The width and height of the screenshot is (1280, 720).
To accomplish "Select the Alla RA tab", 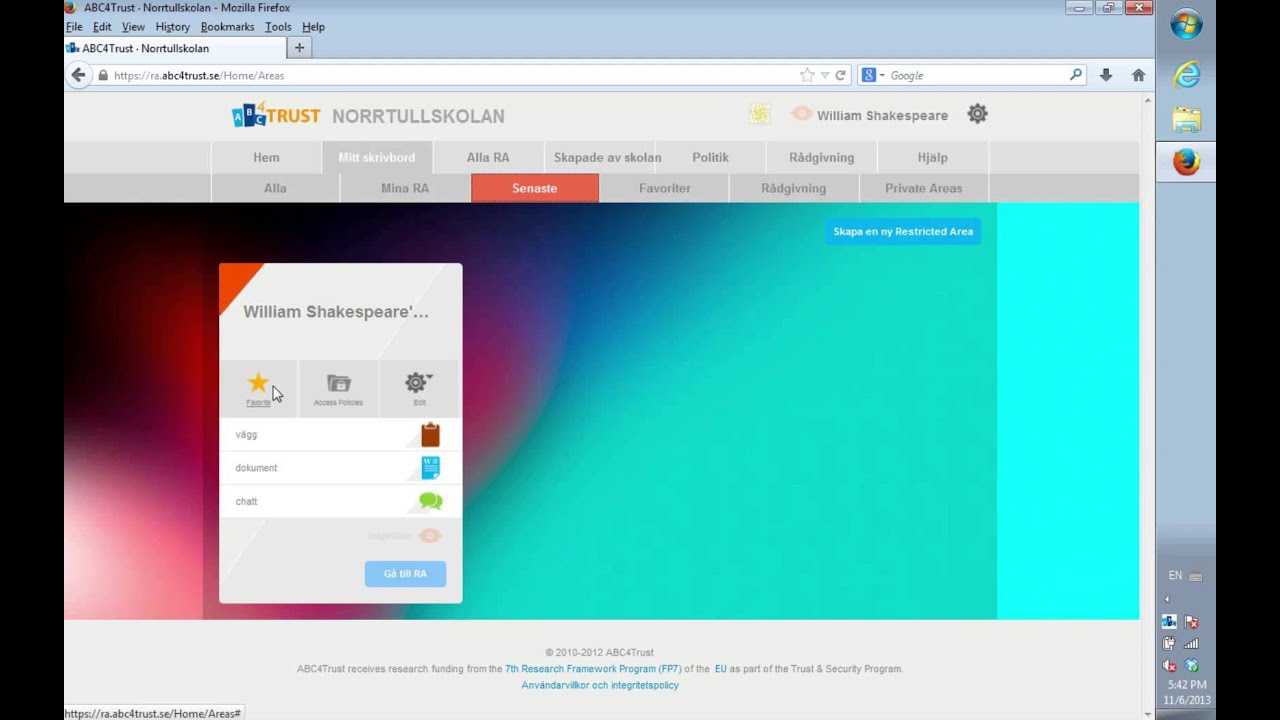I will click(x=488, y=157).
